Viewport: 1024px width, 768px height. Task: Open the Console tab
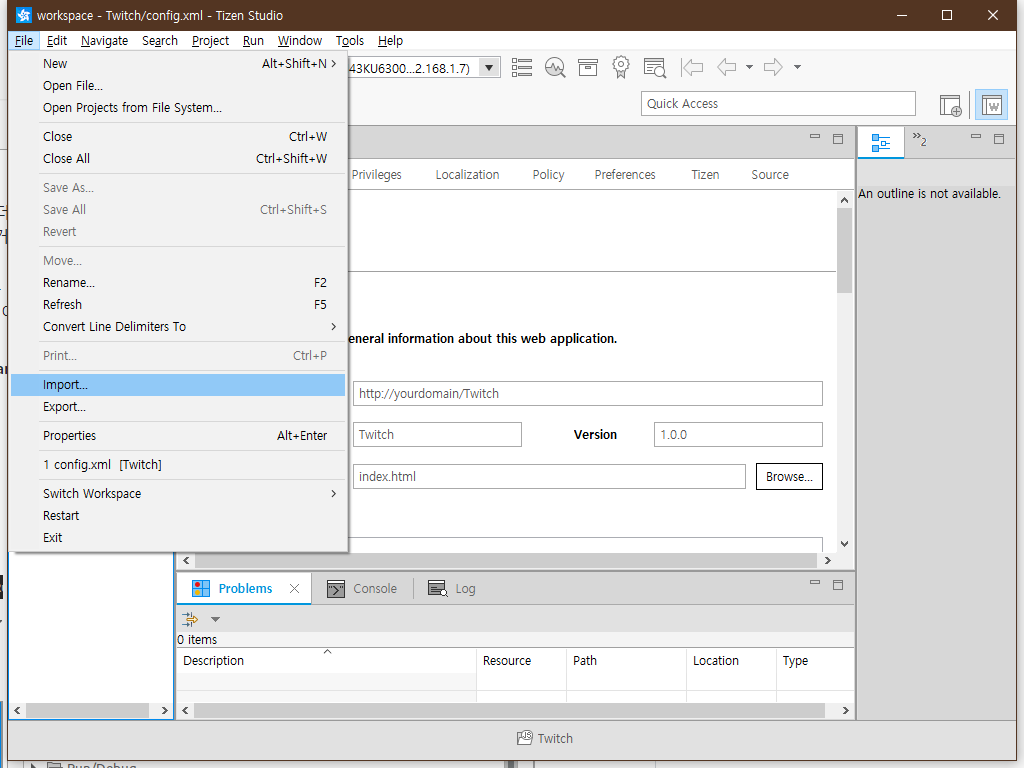(362, 588)
